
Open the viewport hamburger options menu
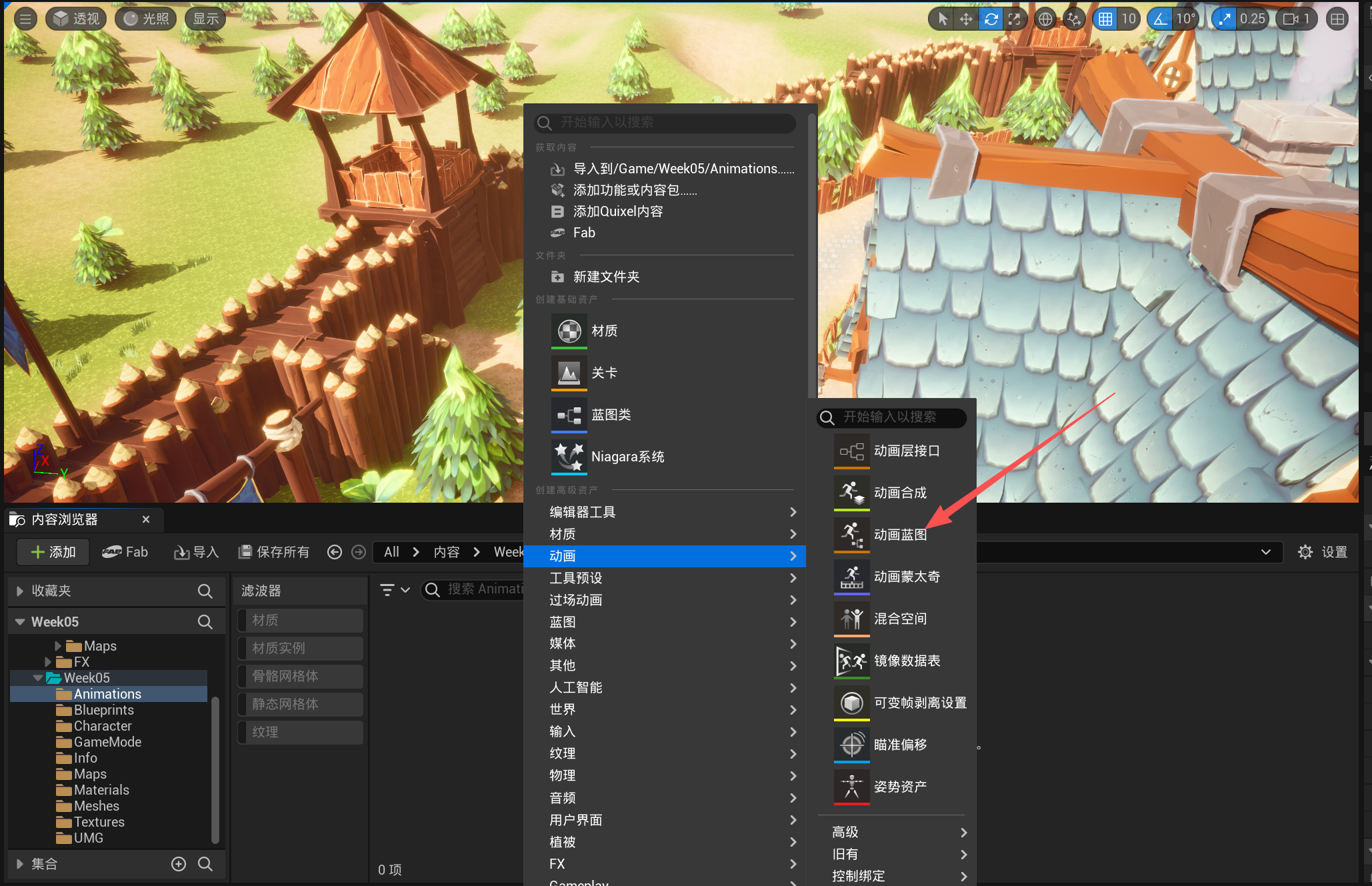tap(25, 19)
